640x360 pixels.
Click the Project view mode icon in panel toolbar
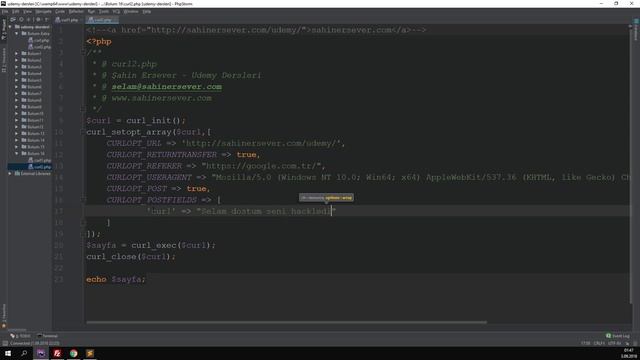(13, 20)
